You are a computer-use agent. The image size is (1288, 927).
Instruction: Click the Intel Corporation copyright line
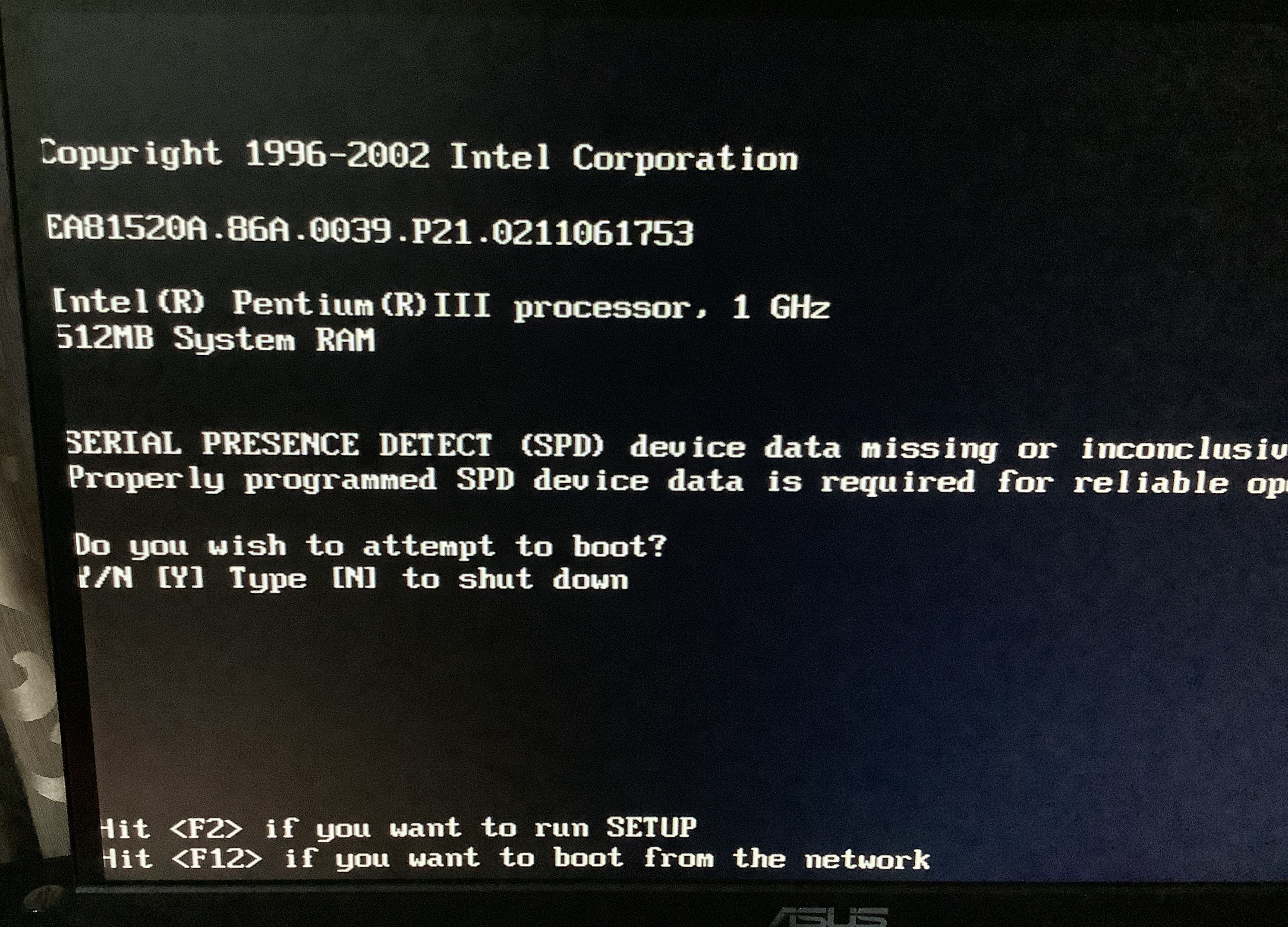(x=419, y=156)
